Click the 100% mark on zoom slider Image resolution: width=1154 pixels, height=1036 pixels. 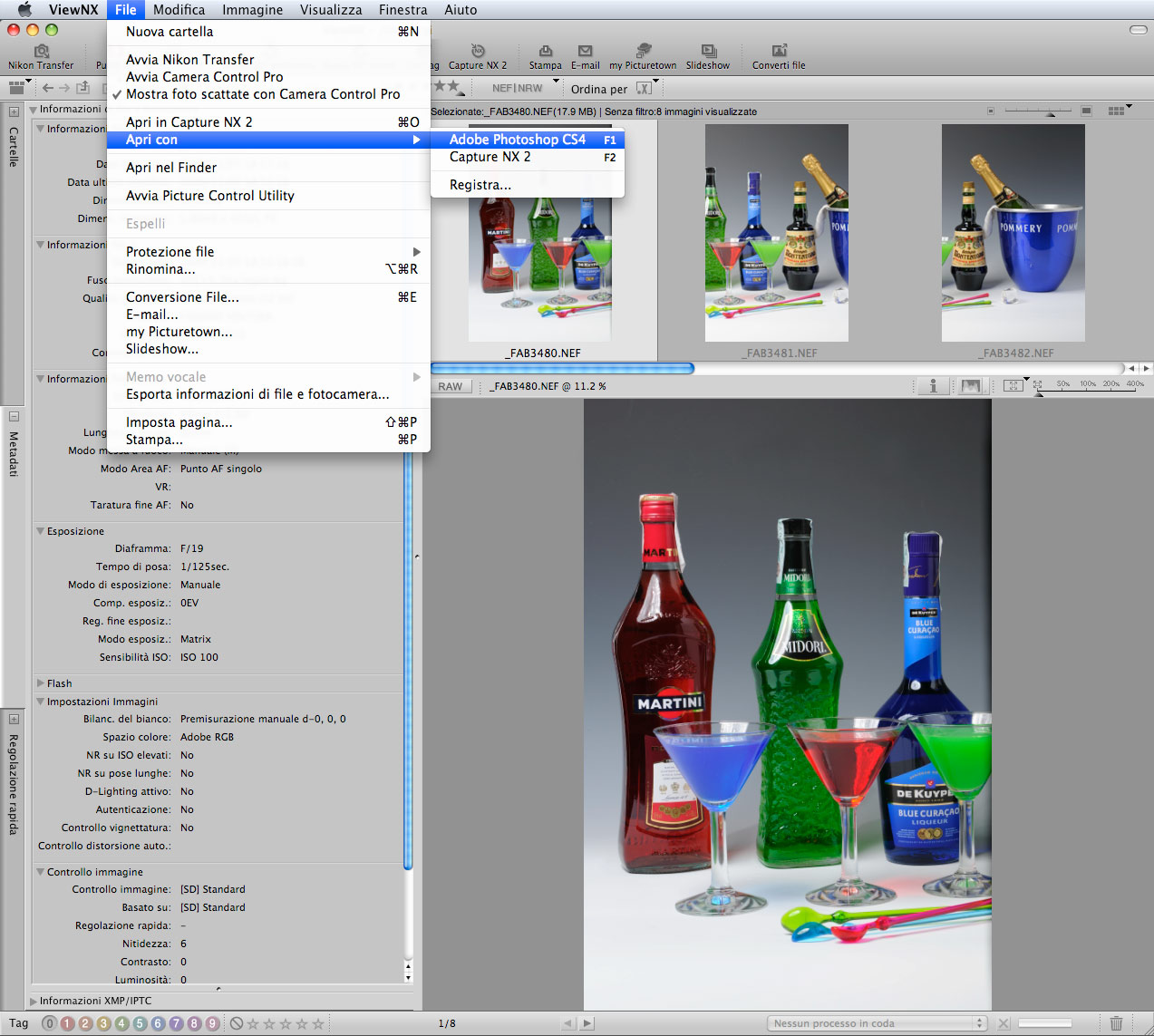pos(1088,383)
